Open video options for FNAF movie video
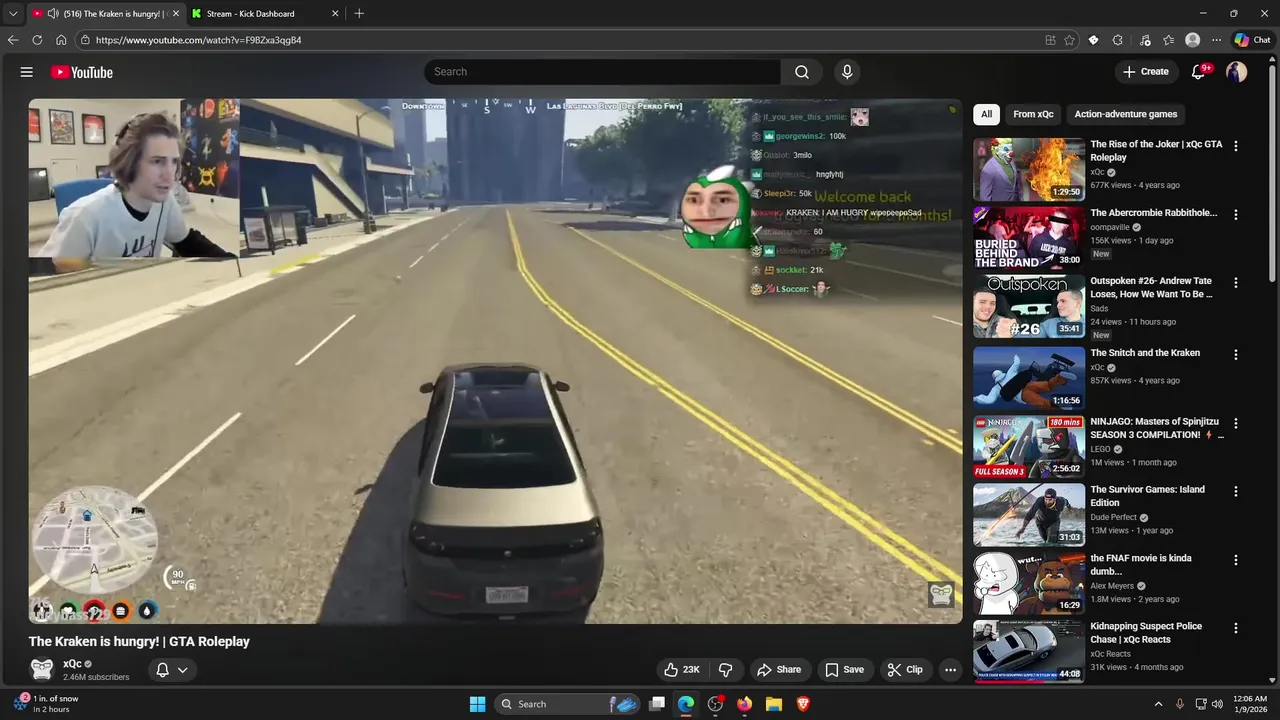This screenshot has width=1280, height=720. point(1236,561)
